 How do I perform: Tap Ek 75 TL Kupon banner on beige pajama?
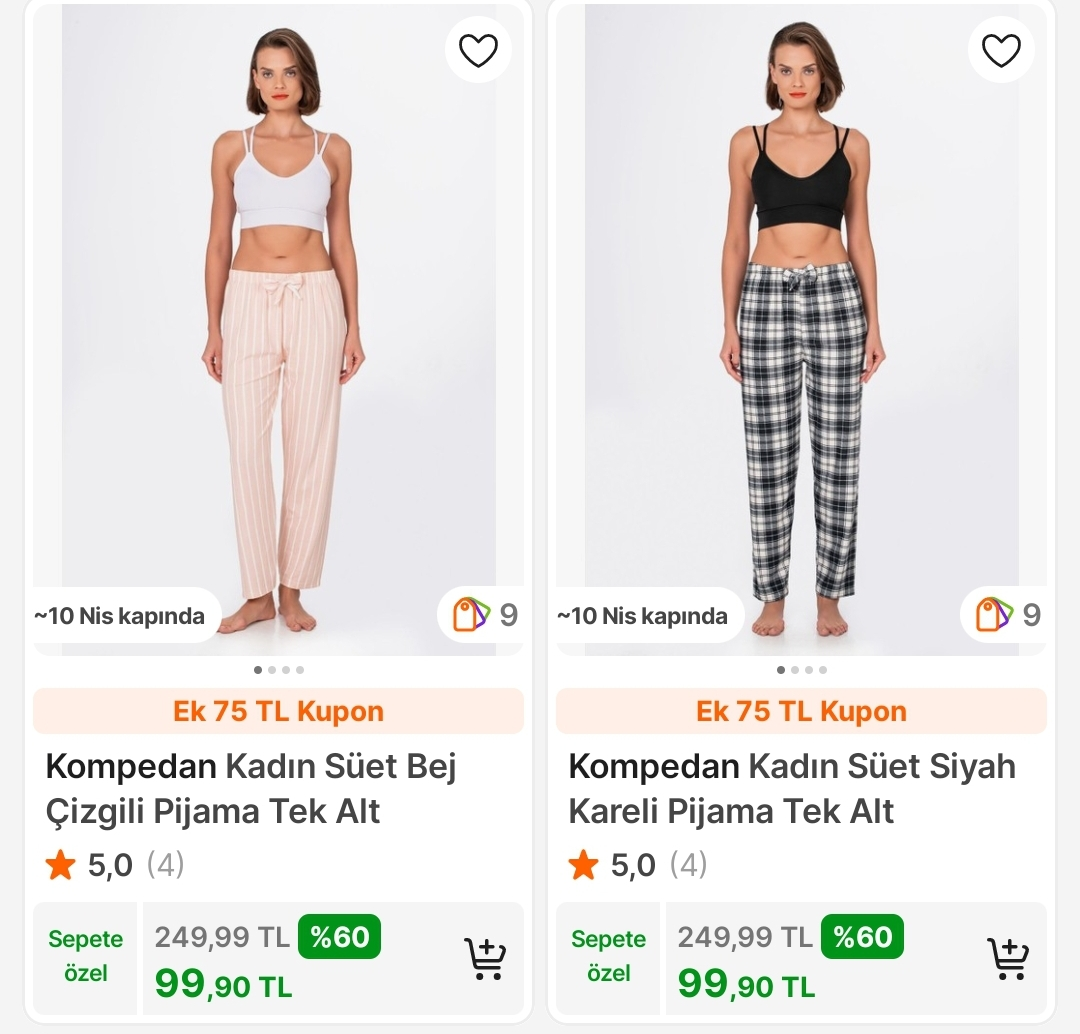pos(278,711)
